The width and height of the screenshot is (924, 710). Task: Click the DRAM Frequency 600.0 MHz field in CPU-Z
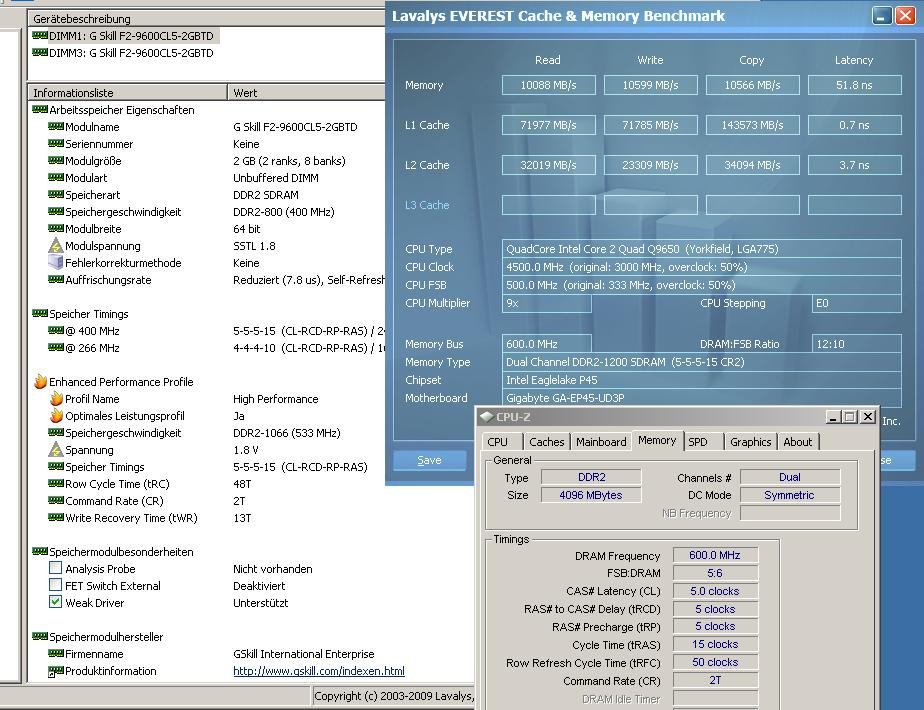coord(715,555)
